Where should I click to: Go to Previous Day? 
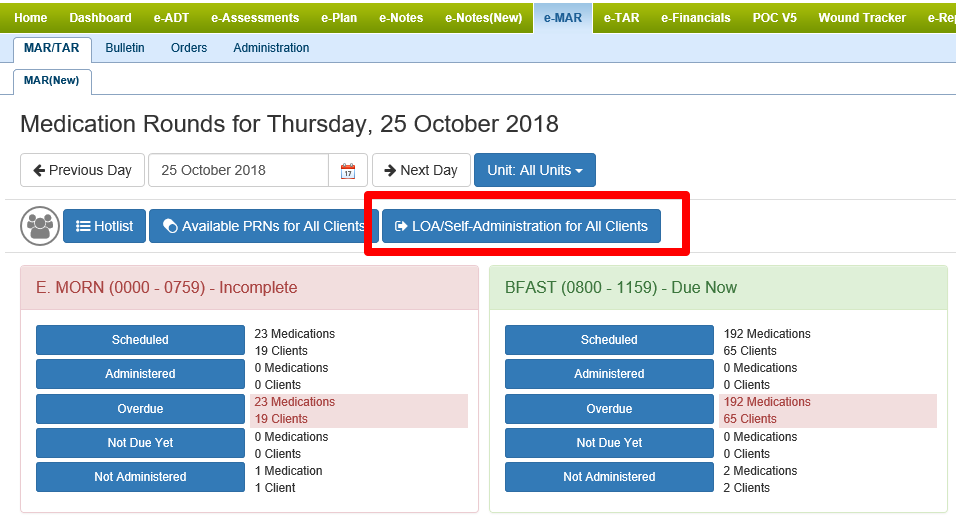point(83,170)
